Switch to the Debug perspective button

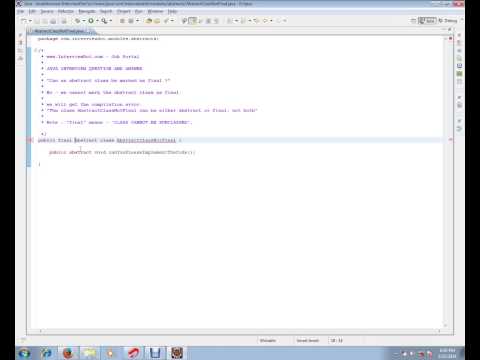(x=448, y=21)
